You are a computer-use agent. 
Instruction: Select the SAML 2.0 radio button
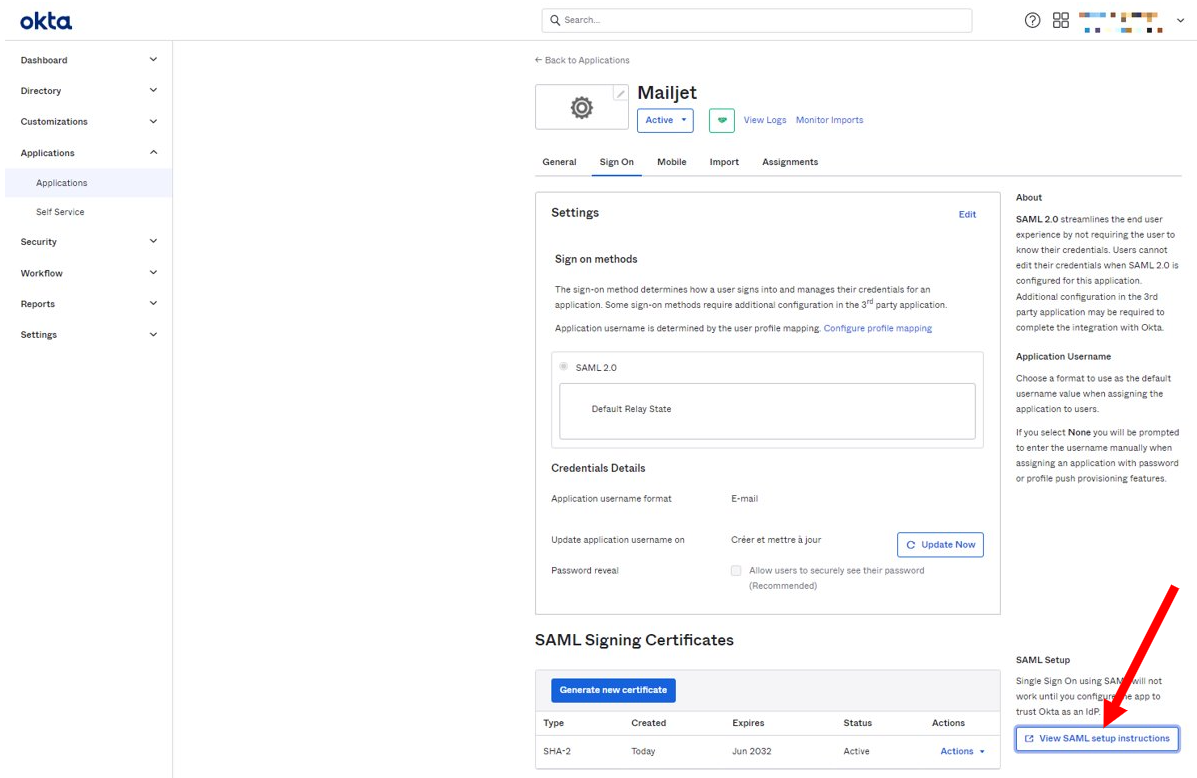point(563,366)
